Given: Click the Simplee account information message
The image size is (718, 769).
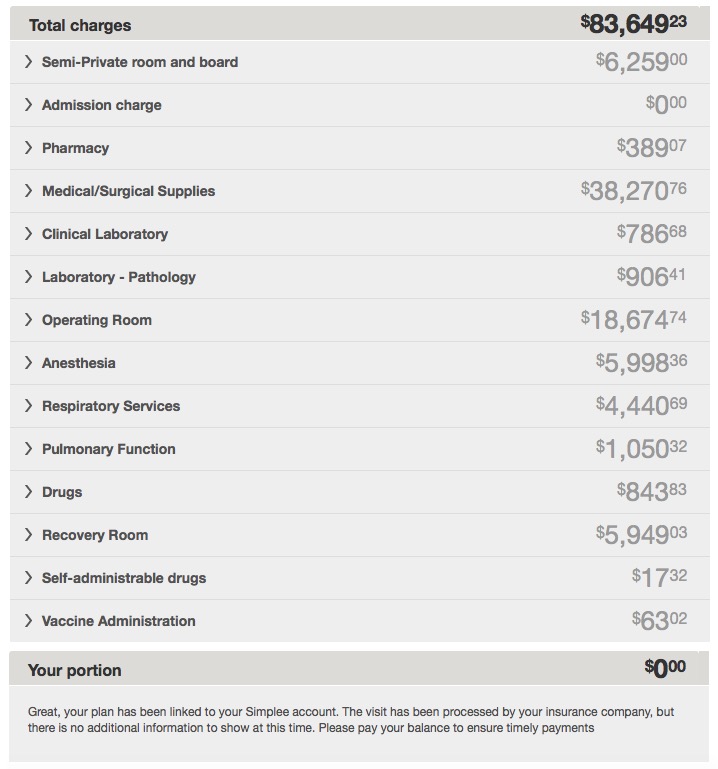Looking at the screenshot, I should pos(351,719).
